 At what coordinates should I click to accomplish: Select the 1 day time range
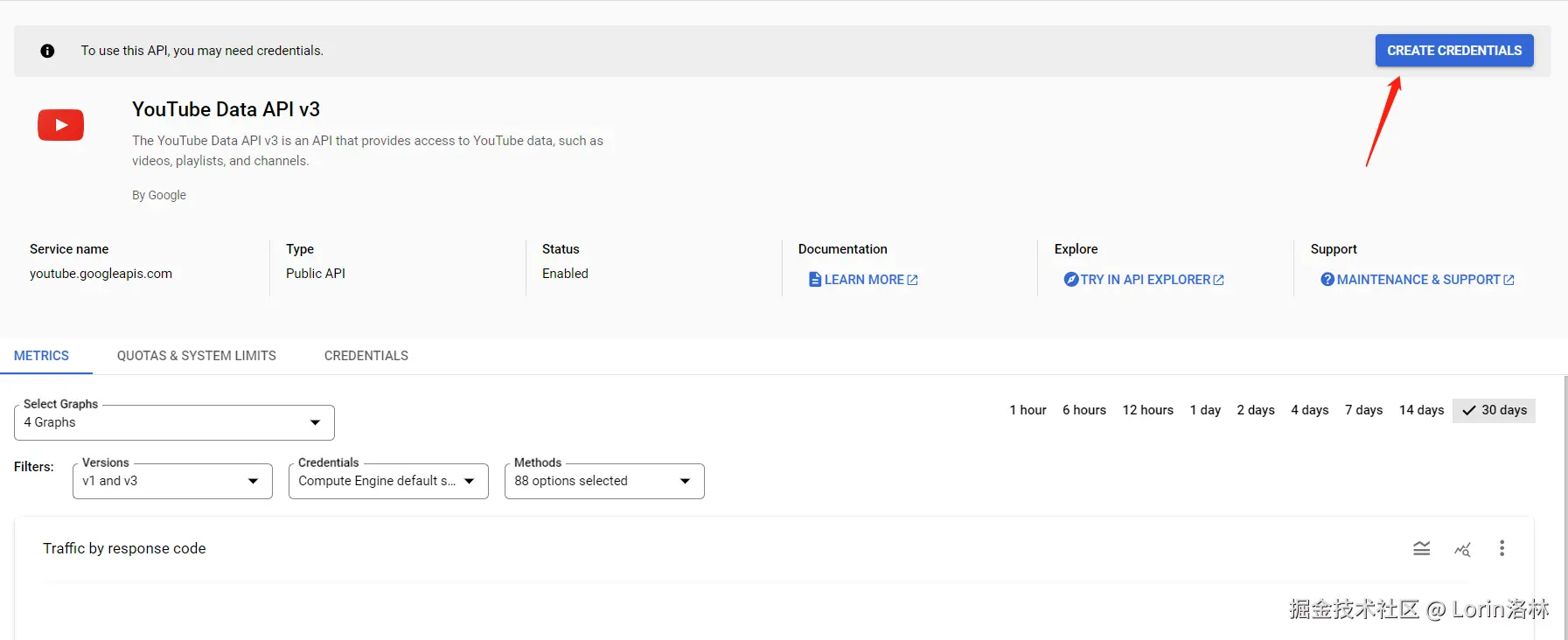coord(1205,410)
